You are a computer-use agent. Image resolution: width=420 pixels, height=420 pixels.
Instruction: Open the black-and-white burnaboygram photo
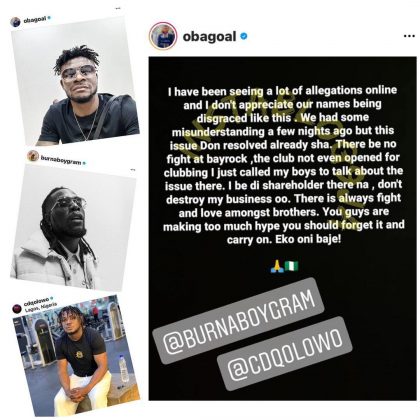tap(72, 228)
